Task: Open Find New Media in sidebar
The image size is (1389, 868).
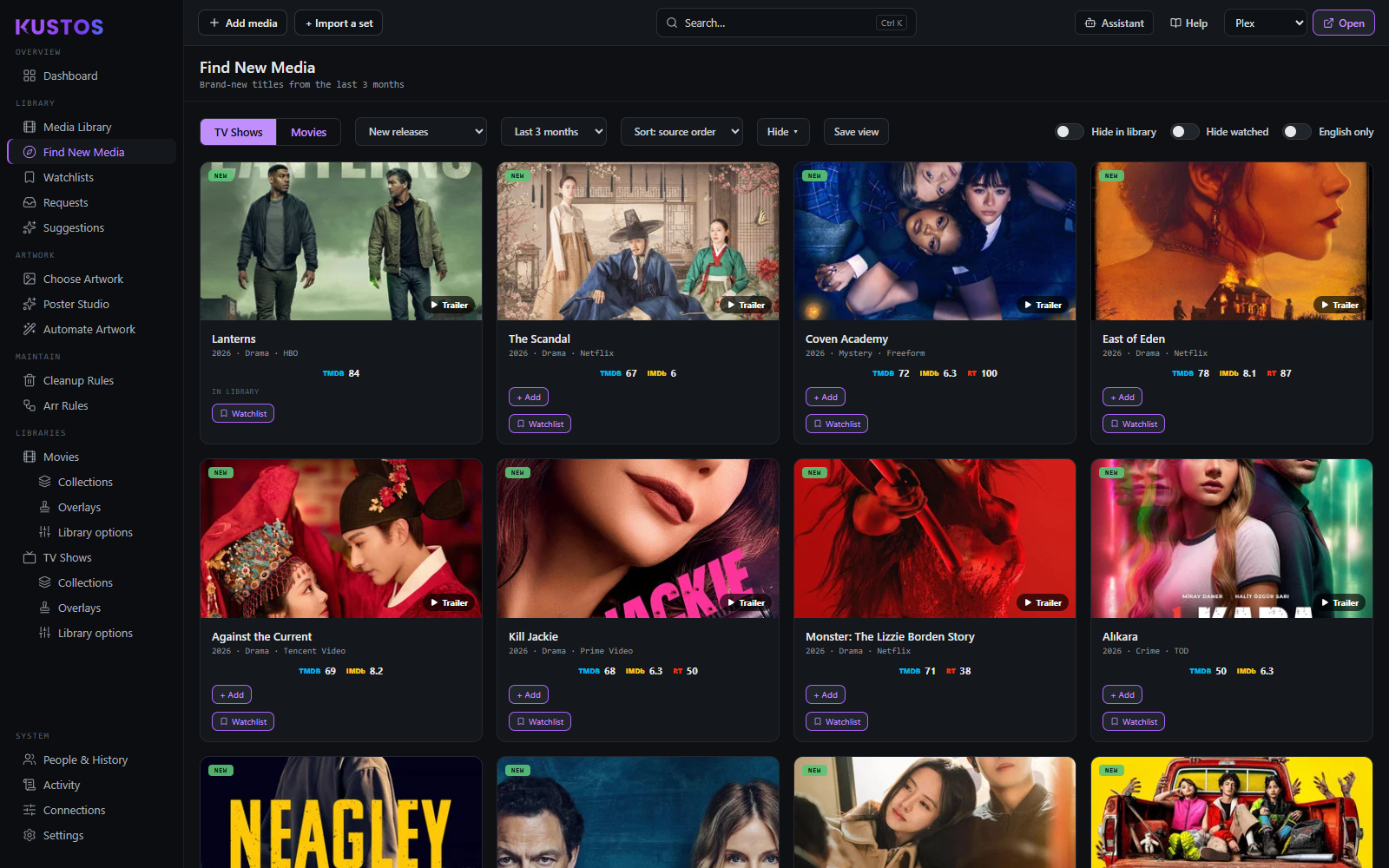Action: coord(91,152)
